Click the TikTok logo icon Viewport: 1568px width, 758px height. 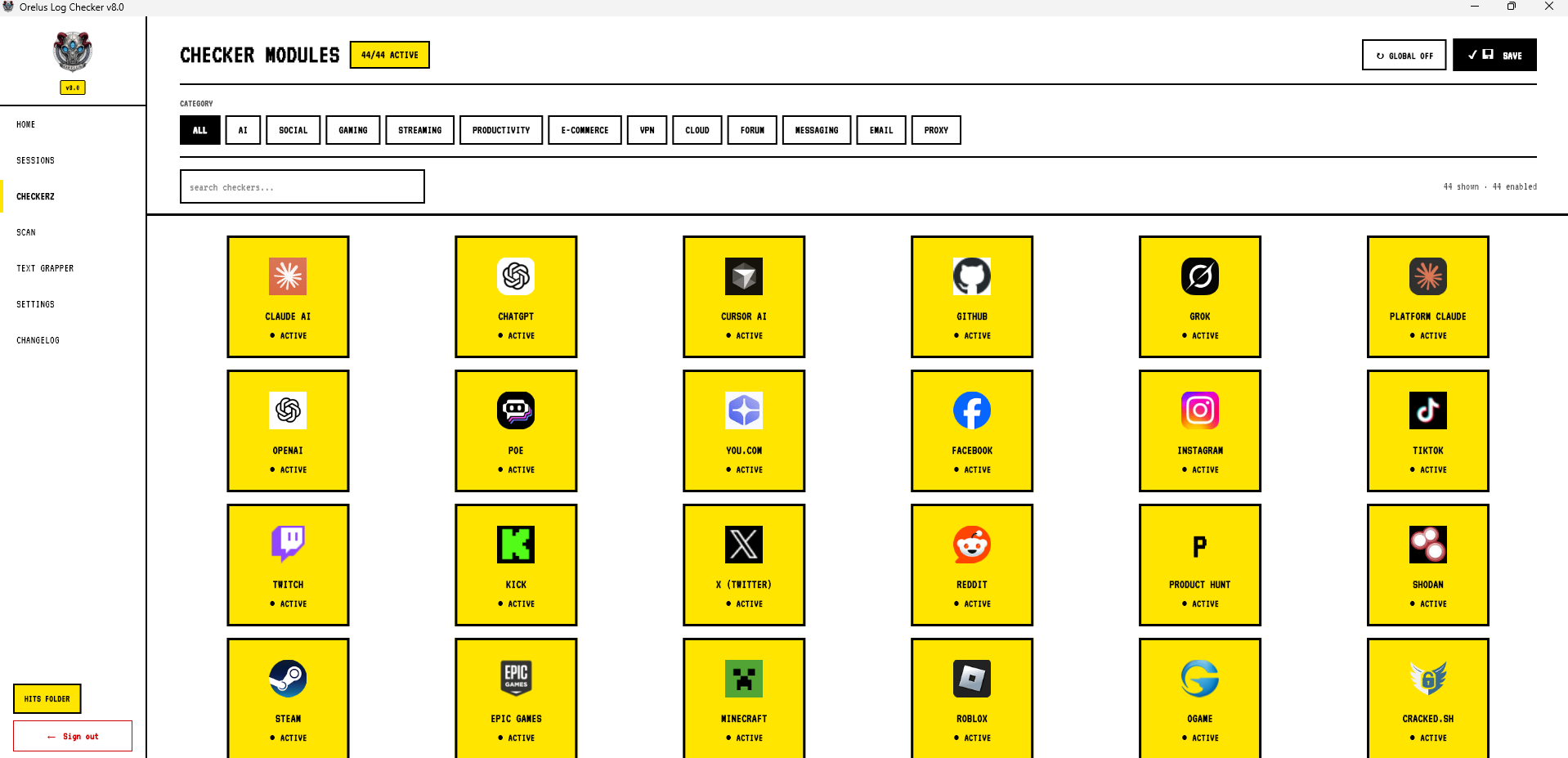tap(1428, 410)
